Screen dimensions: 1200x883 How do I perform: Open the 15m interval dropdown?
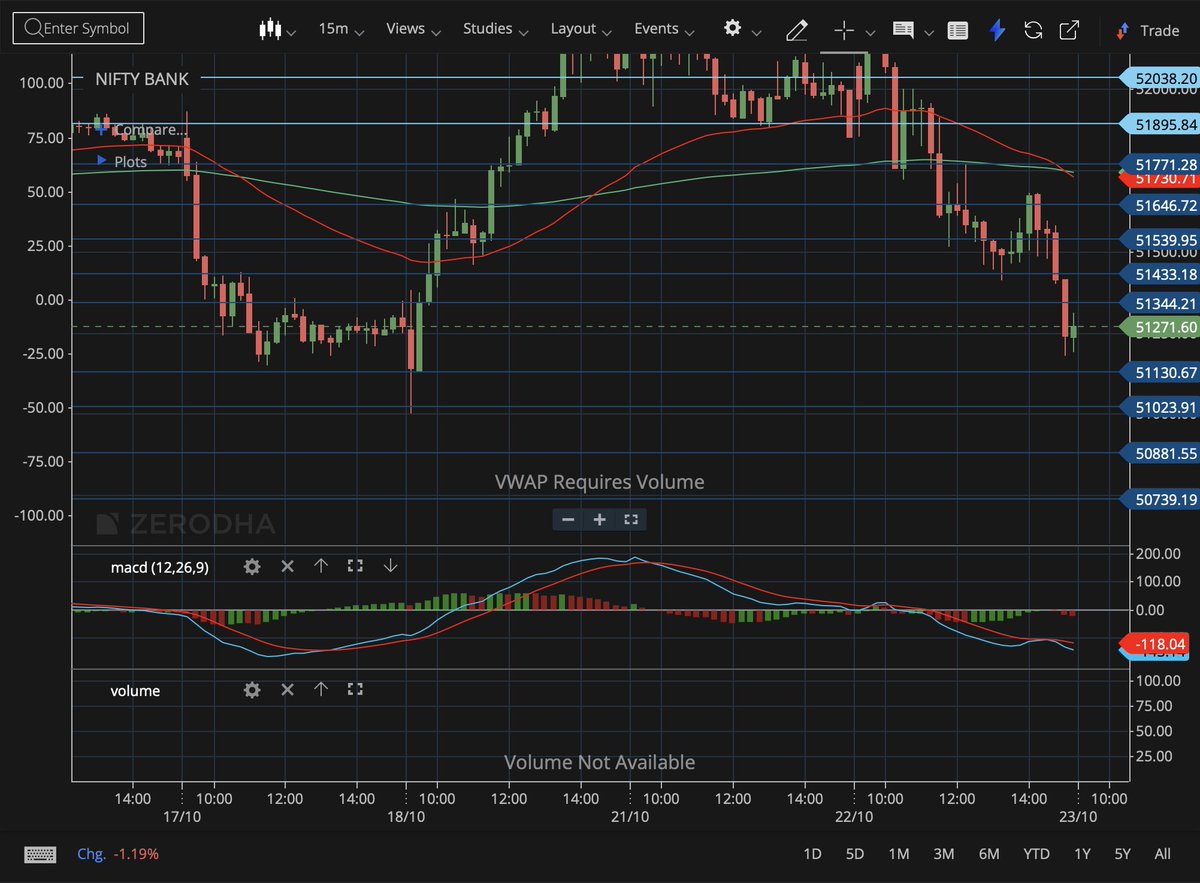pyautogui.click(x=342, y=29)
